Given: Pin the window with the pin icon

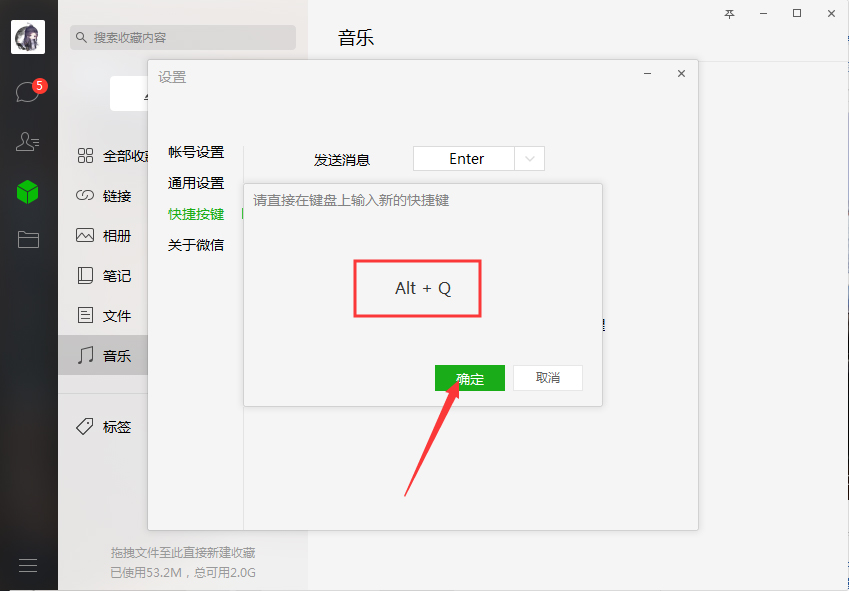Looking at the screenshot, I should click(x=729, y=14).
